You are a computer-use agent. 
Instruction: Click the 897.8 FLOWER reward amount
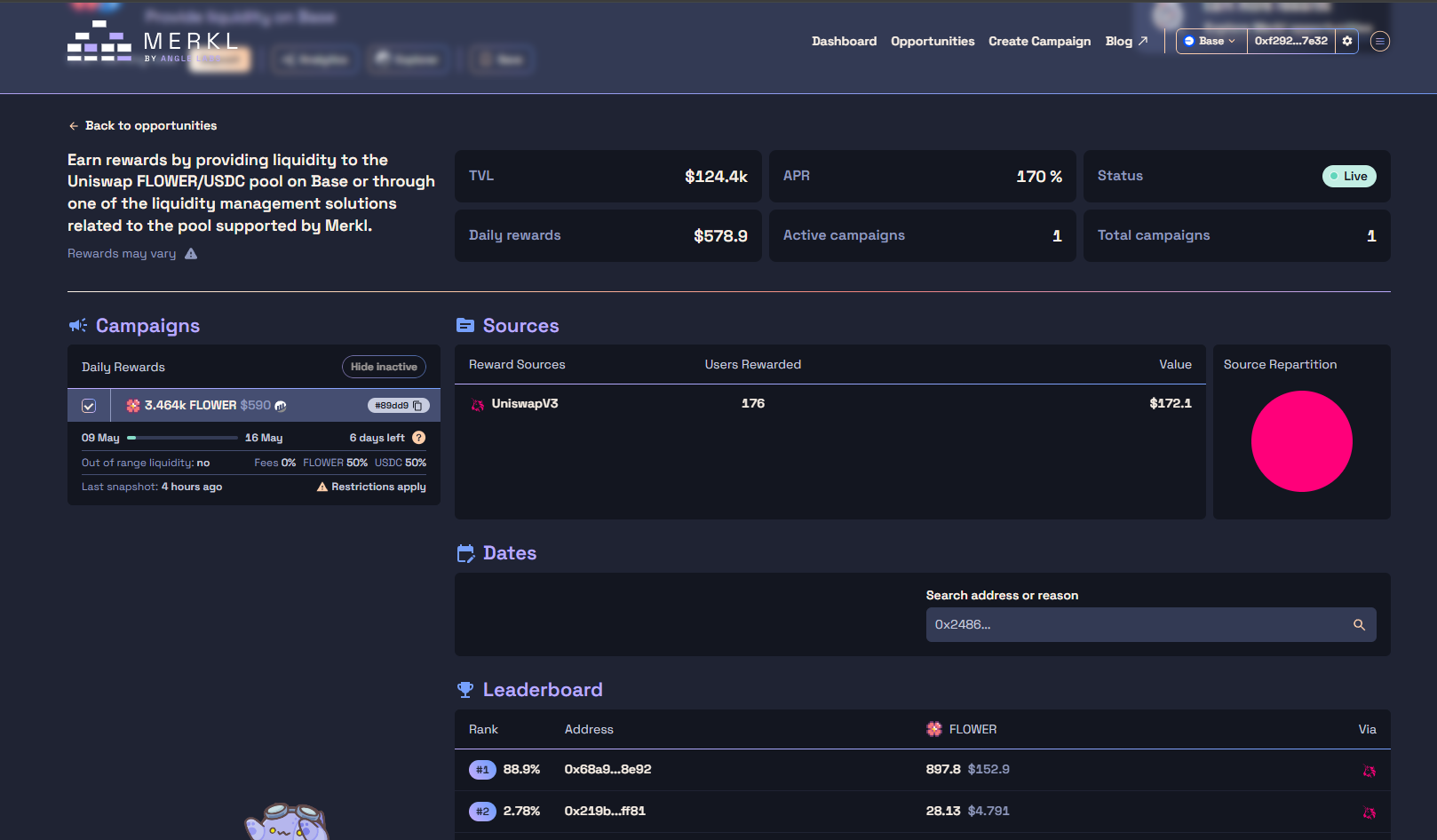[943, 769]
